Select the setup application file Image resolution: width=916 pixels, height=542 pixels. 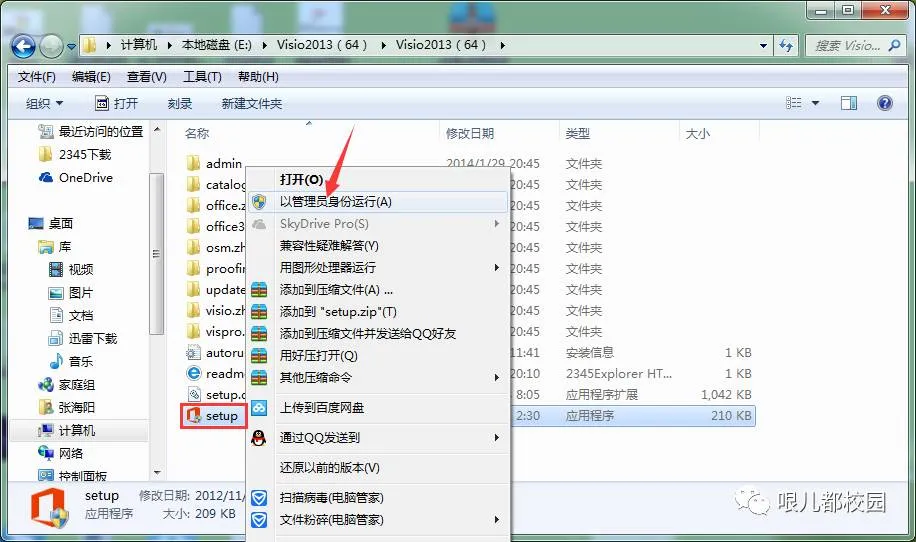213,416
